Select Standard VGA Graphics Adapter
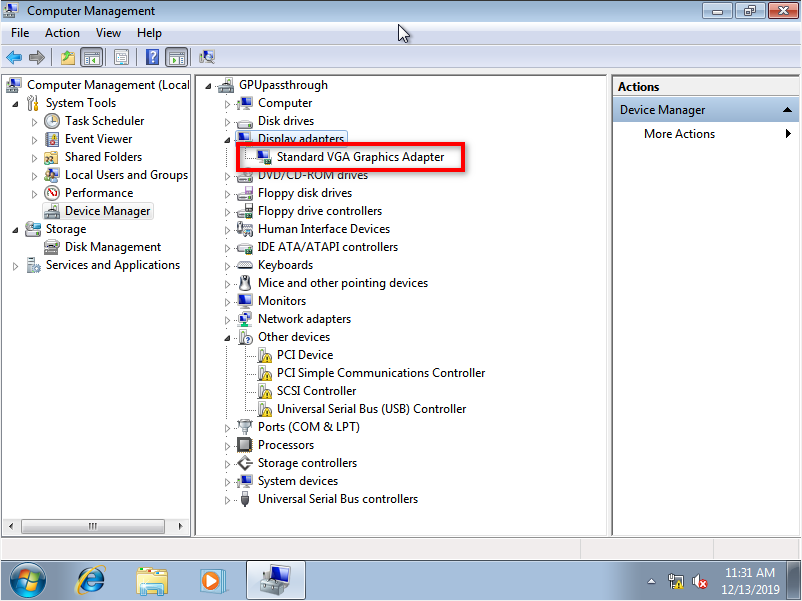Viewport: 802px width, 601px height. click(x=360, y=157)
